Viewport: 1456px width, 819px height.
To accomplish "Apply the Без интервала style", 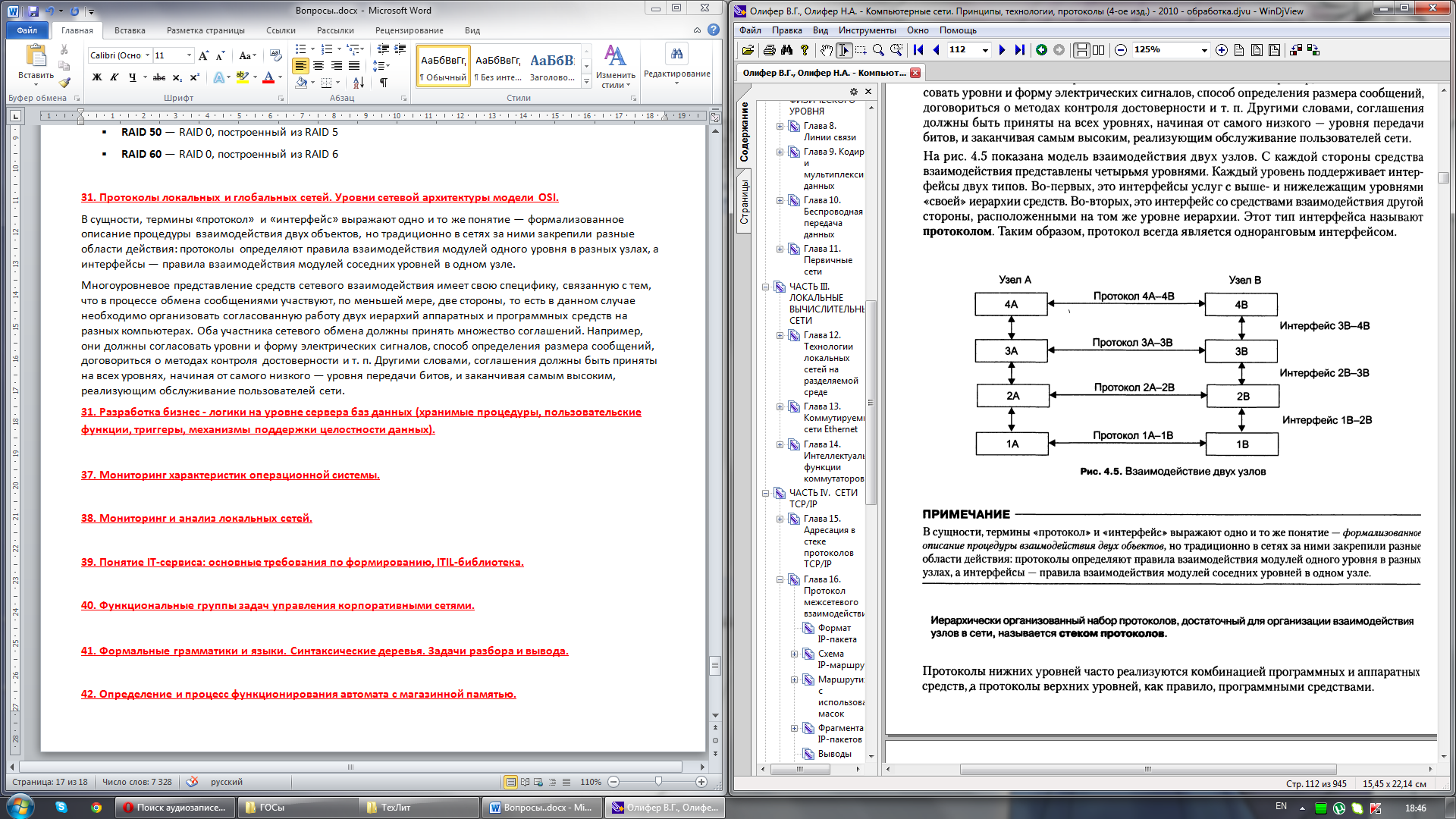I will point(497,66).
